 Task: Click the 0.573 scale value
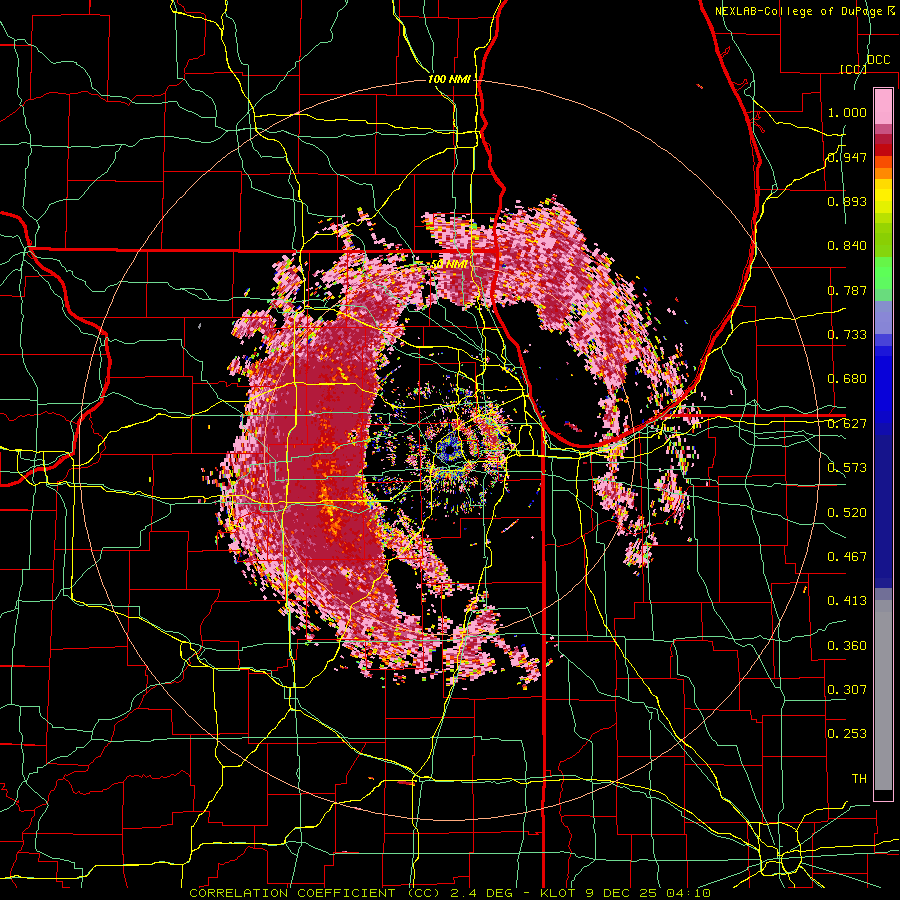click(847, 468)
